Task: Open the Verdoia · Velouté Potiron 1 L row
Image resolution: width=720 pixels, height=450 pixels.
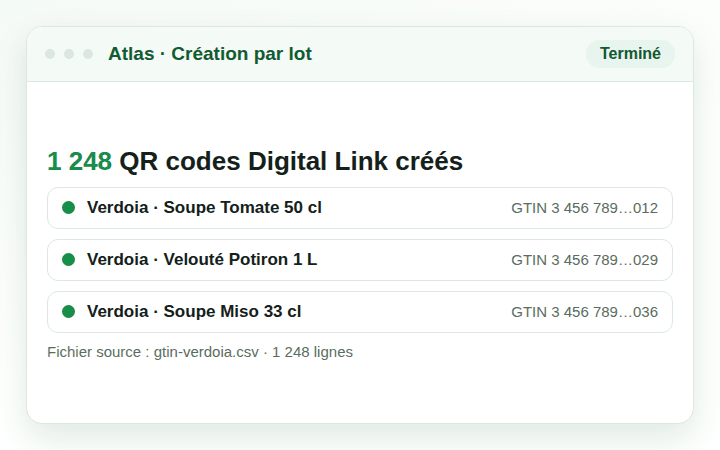Action: pyautogui.click(x=360, y=260)
